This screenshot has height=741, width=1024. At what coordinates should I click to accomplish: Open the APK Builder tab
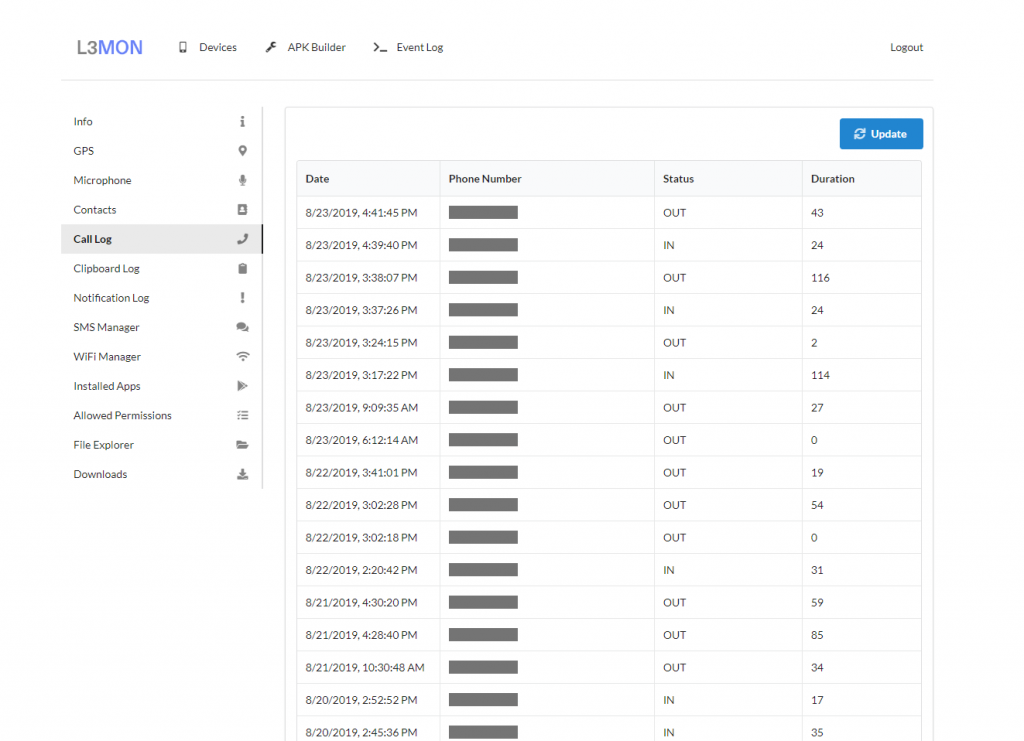(x=306, y=48)
